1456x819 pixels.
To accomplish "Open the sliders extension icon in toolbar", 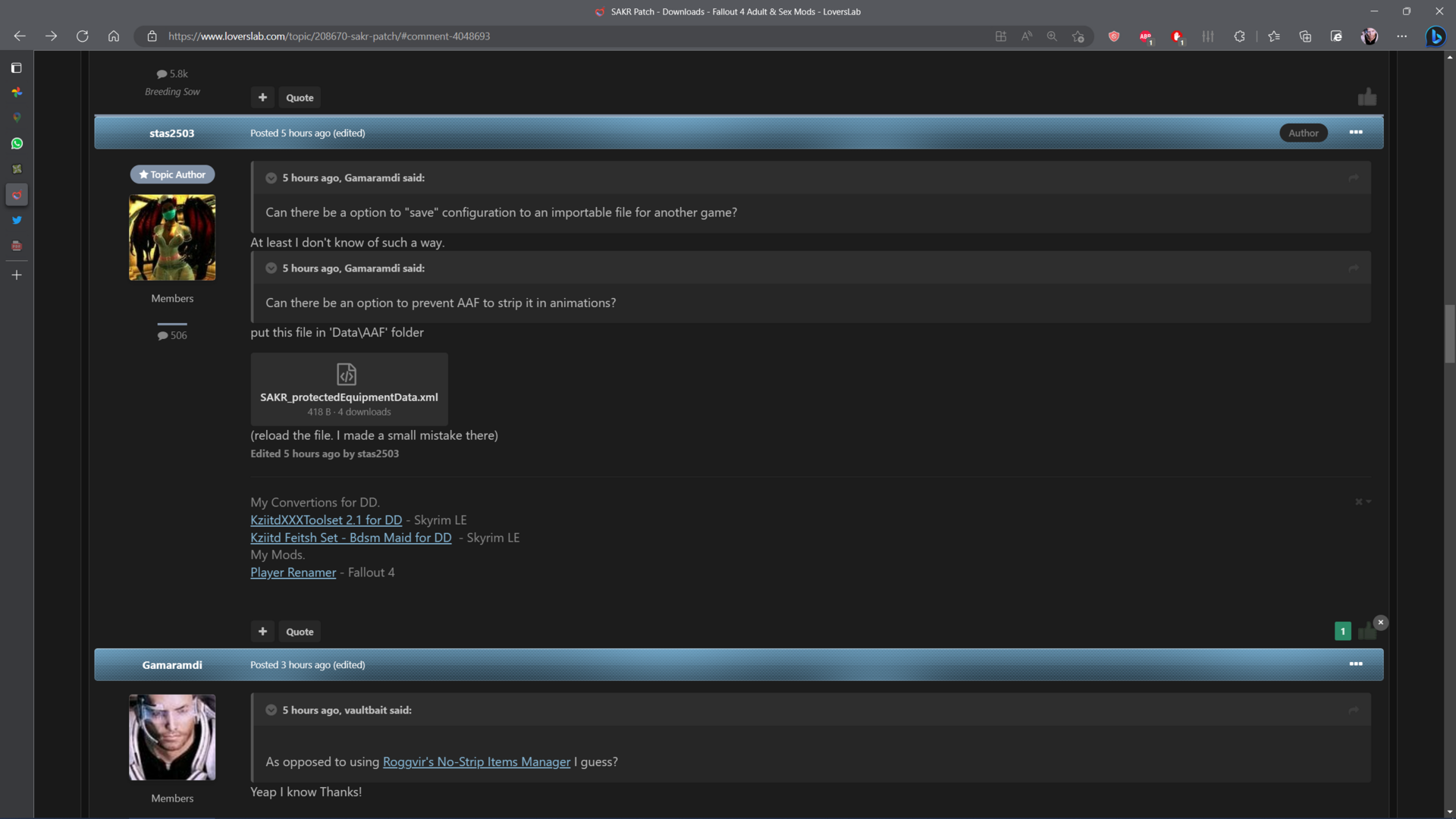I will 1208,36.
